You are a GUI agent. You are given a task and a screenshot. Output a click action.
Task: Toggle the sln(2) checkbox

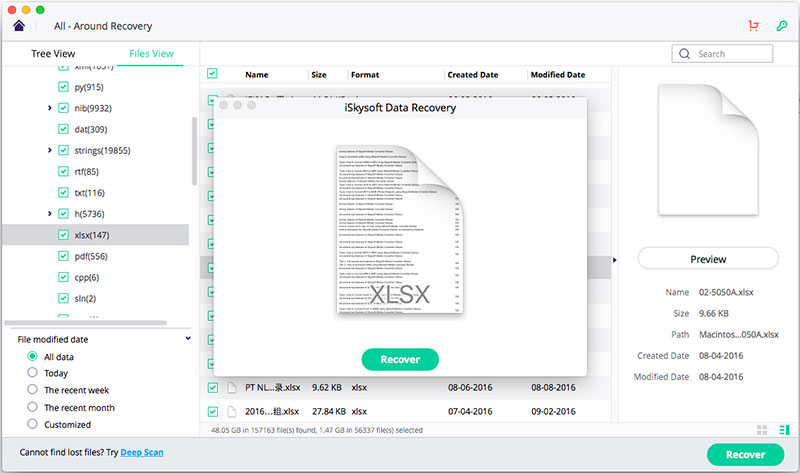[63, 298]
